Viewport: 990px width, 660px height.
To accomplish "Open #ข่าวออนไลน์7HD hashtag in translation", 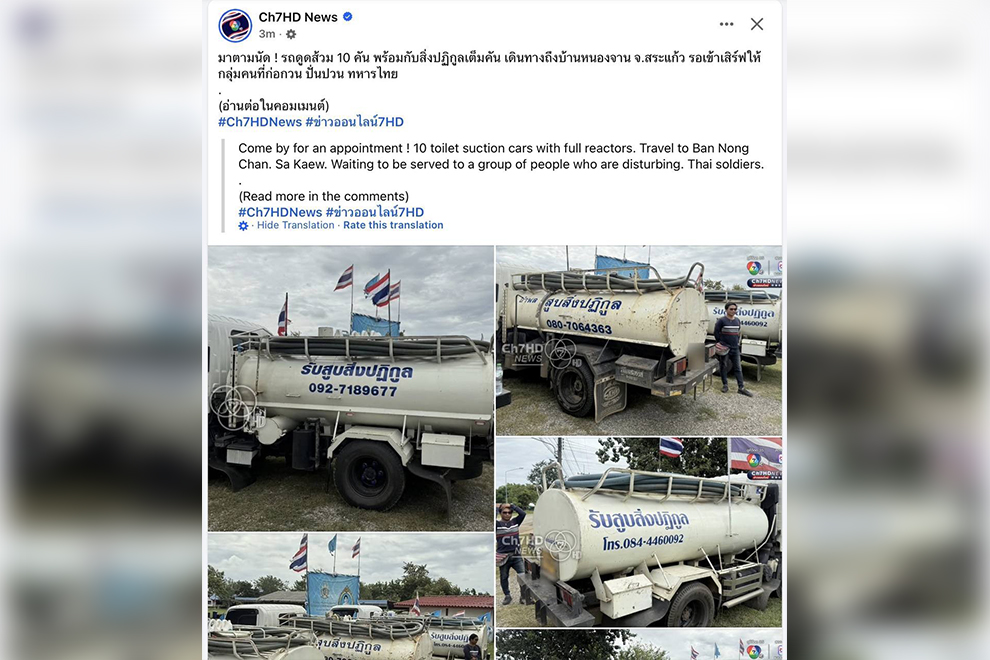I will tap(374, 212).
